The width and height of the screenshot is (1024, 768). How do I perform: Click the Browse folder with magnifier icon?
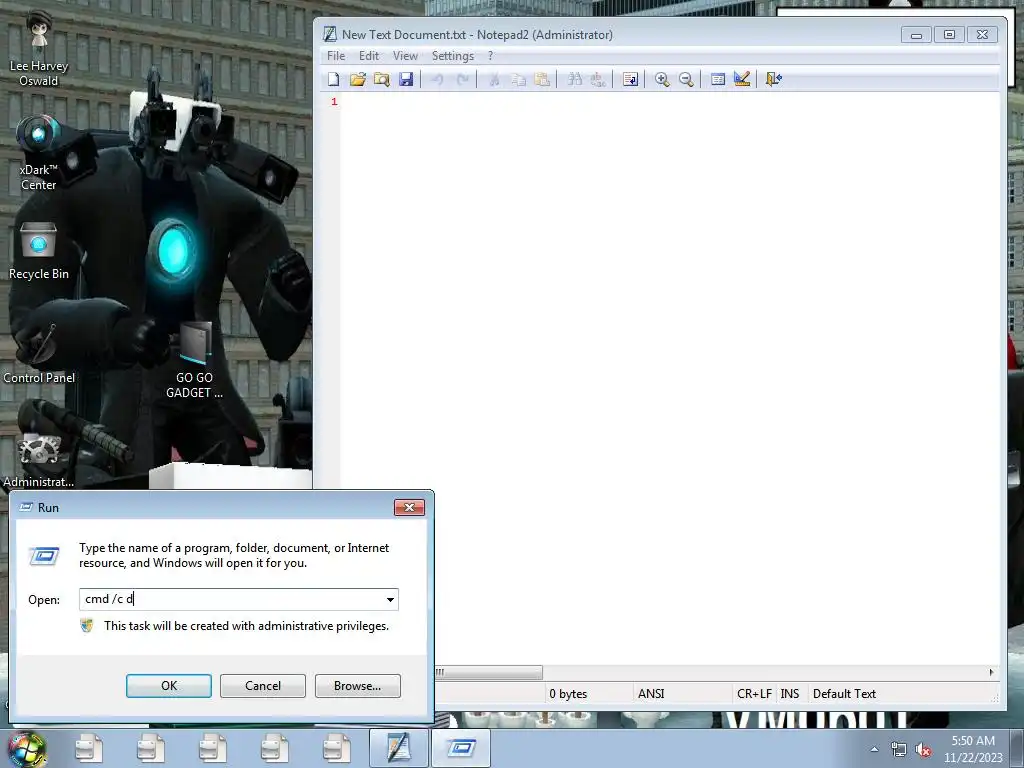pyautogui.click(x=382, y=80)
